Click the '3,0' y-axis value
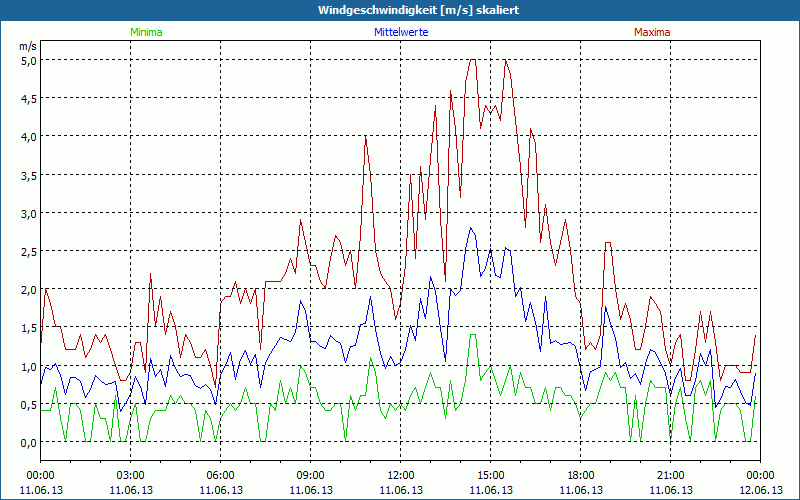Viewport: 800px width, 500px height. coord(29,214)
